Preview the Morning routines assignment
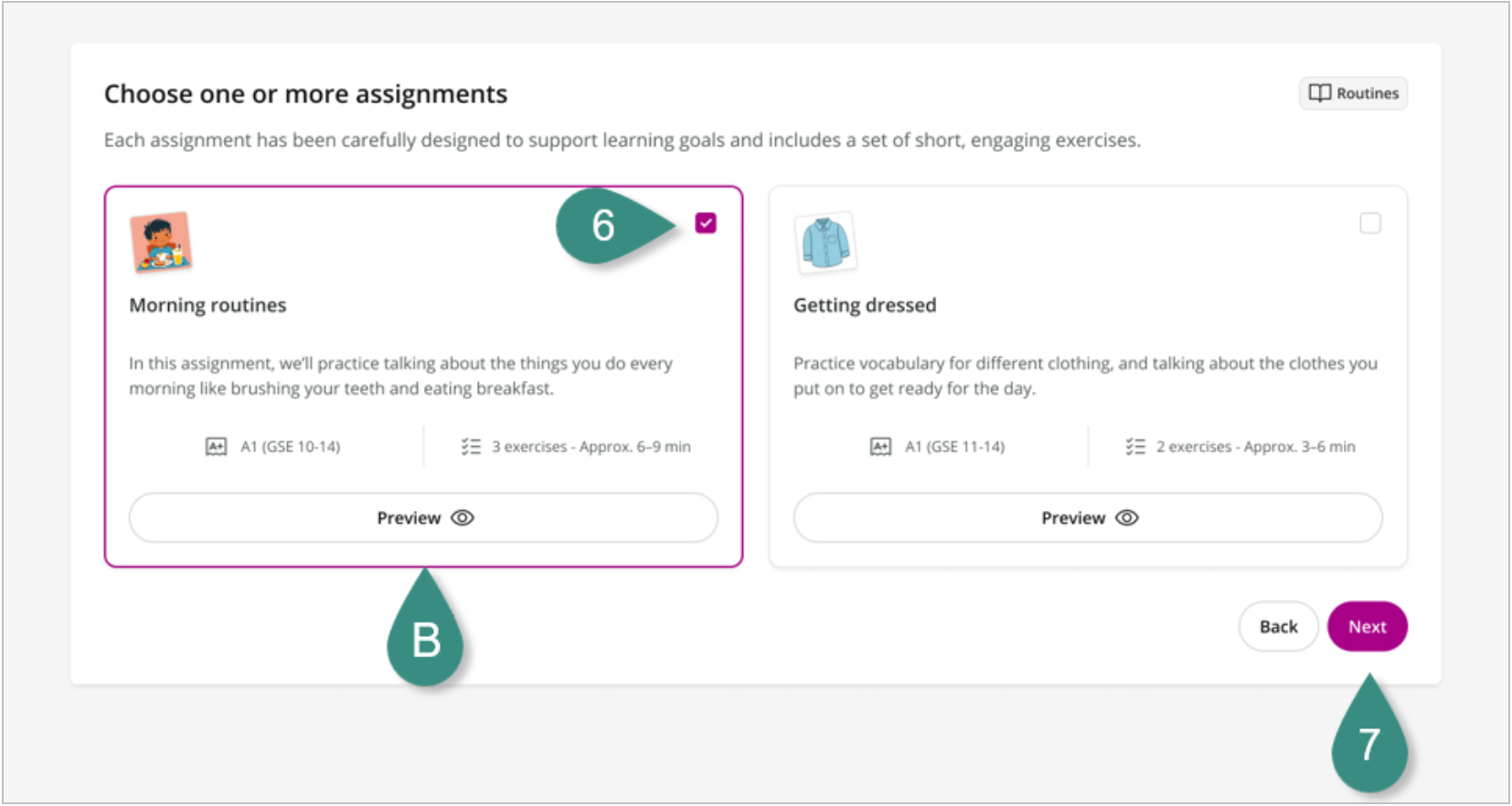The width and height of the screenshot is (1512, 806). [x=423, y=518]
